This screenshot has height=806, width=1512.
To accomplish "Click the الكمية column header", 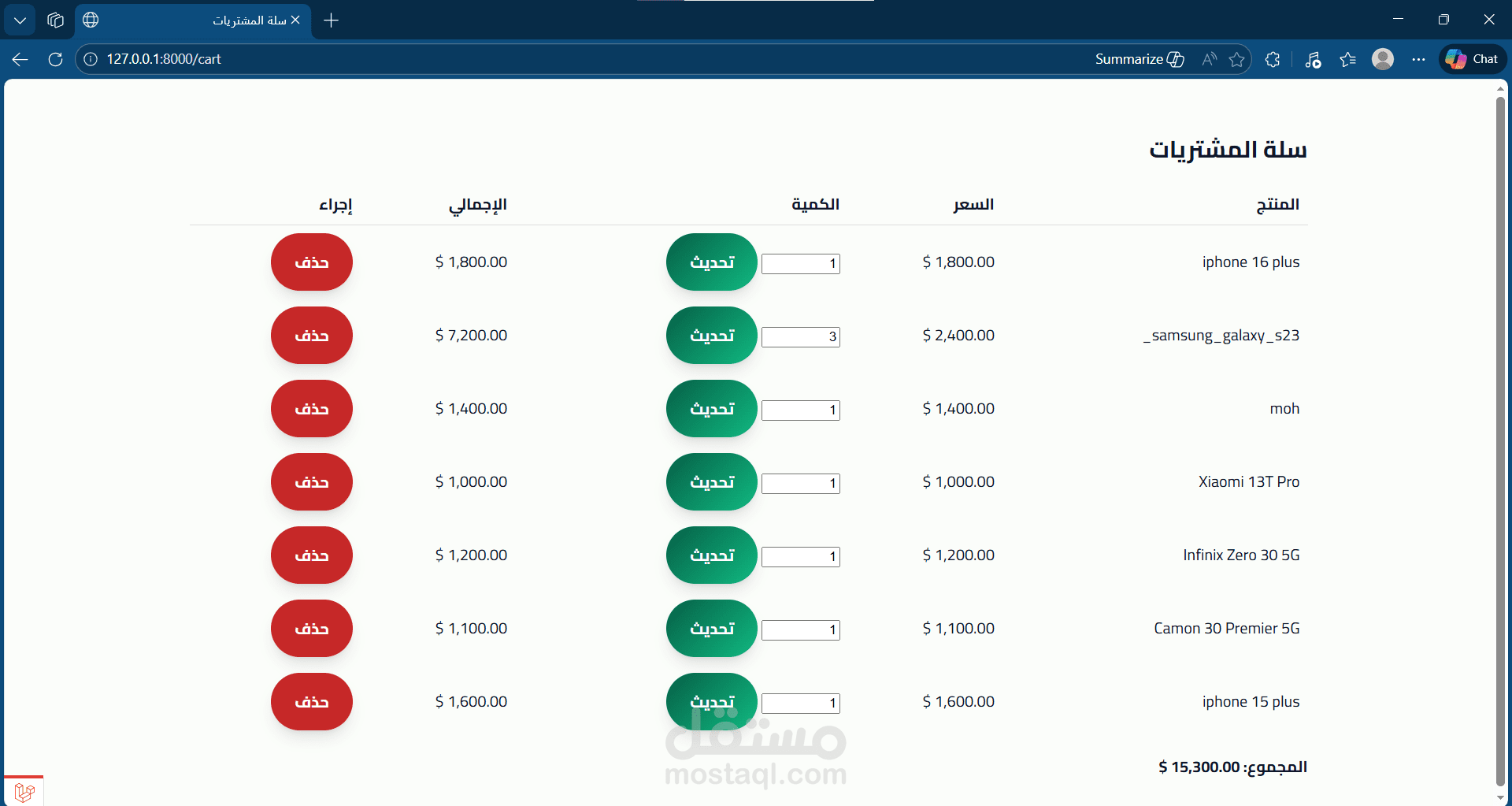I will tap(815, 205).
